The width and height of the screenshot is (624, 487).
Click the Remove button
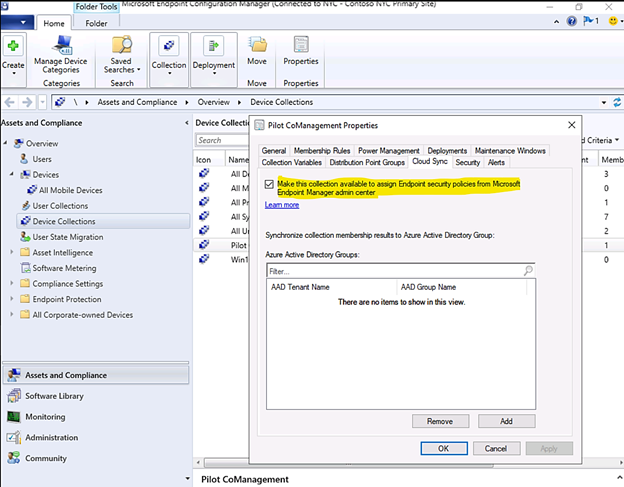click(440, 421)
